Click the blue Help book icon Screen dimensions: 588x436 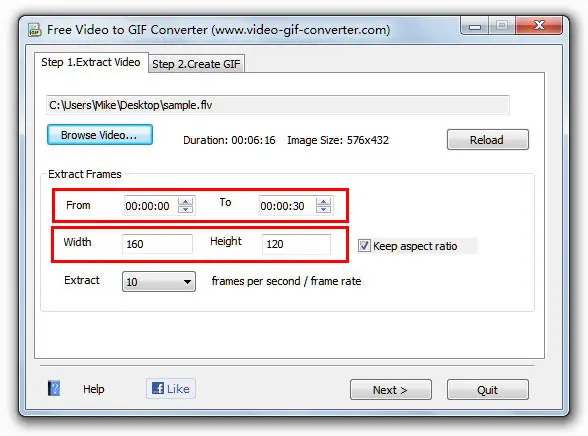point(54,388)
